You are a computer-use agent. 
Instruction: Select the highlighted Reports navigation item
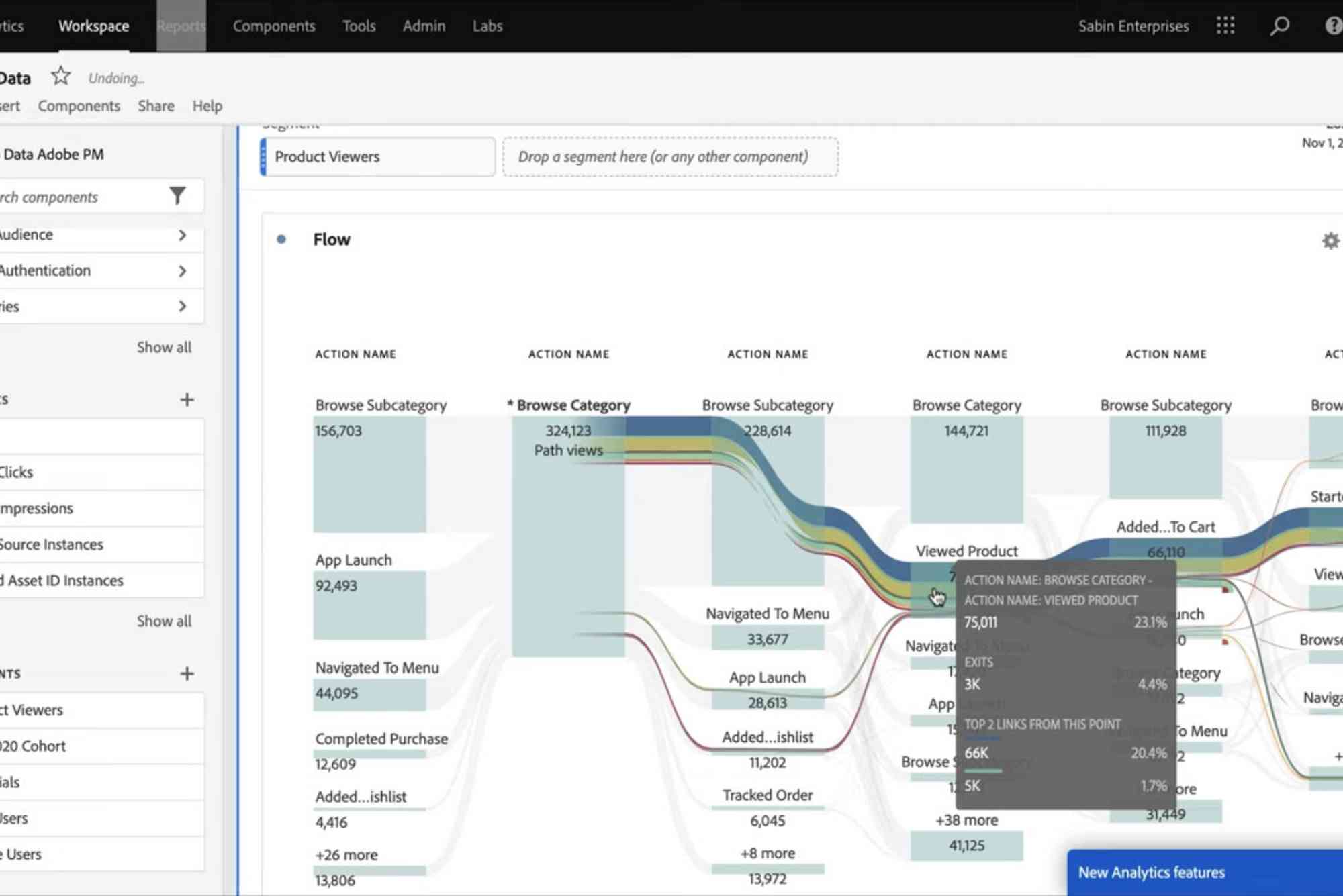181,26
